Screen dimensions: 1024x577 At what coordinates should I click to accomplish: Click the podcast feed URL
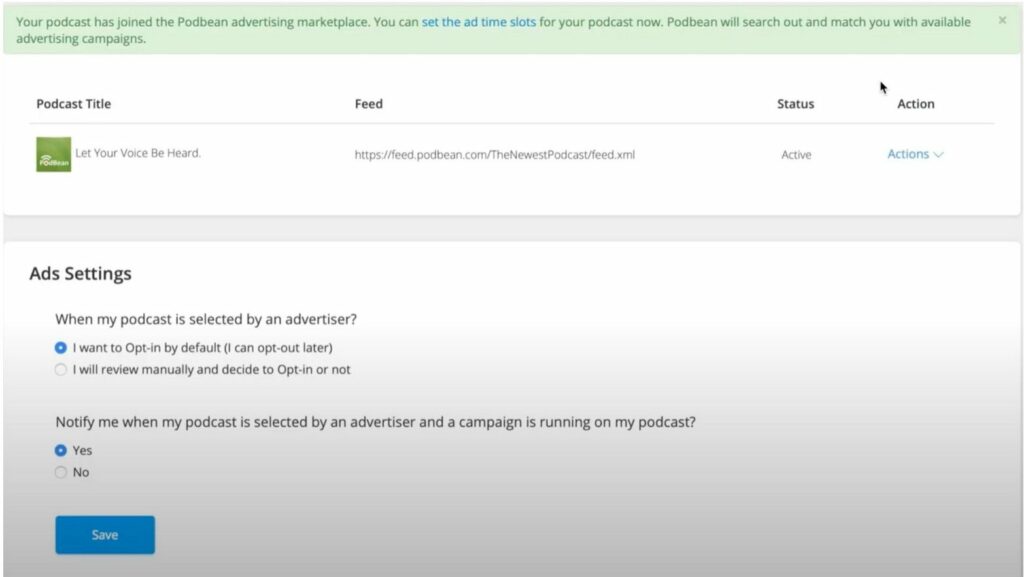[x=494, y=155]
